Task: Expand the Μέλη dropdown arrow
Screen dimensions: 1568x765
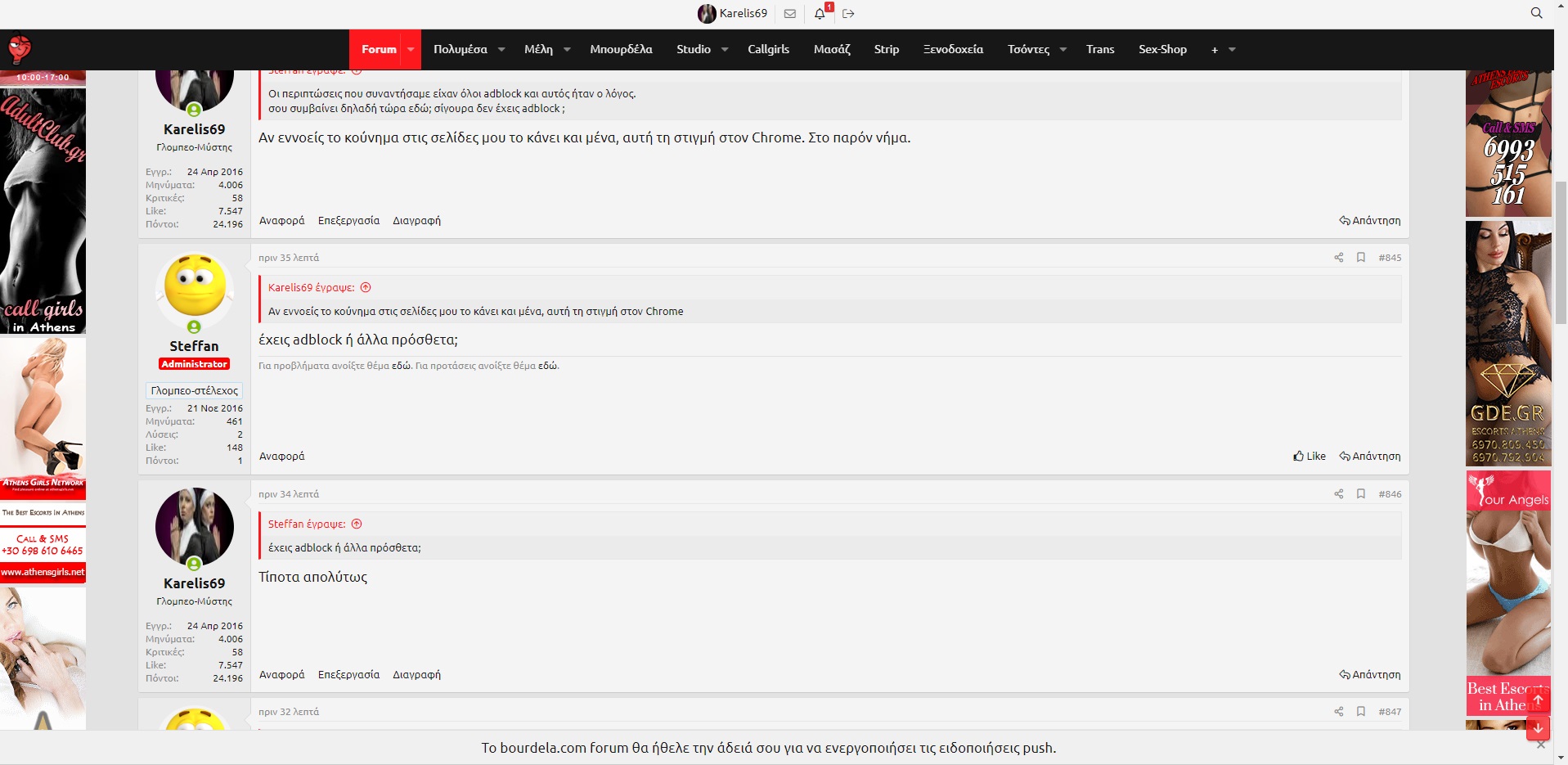Action: coord(567,50)
